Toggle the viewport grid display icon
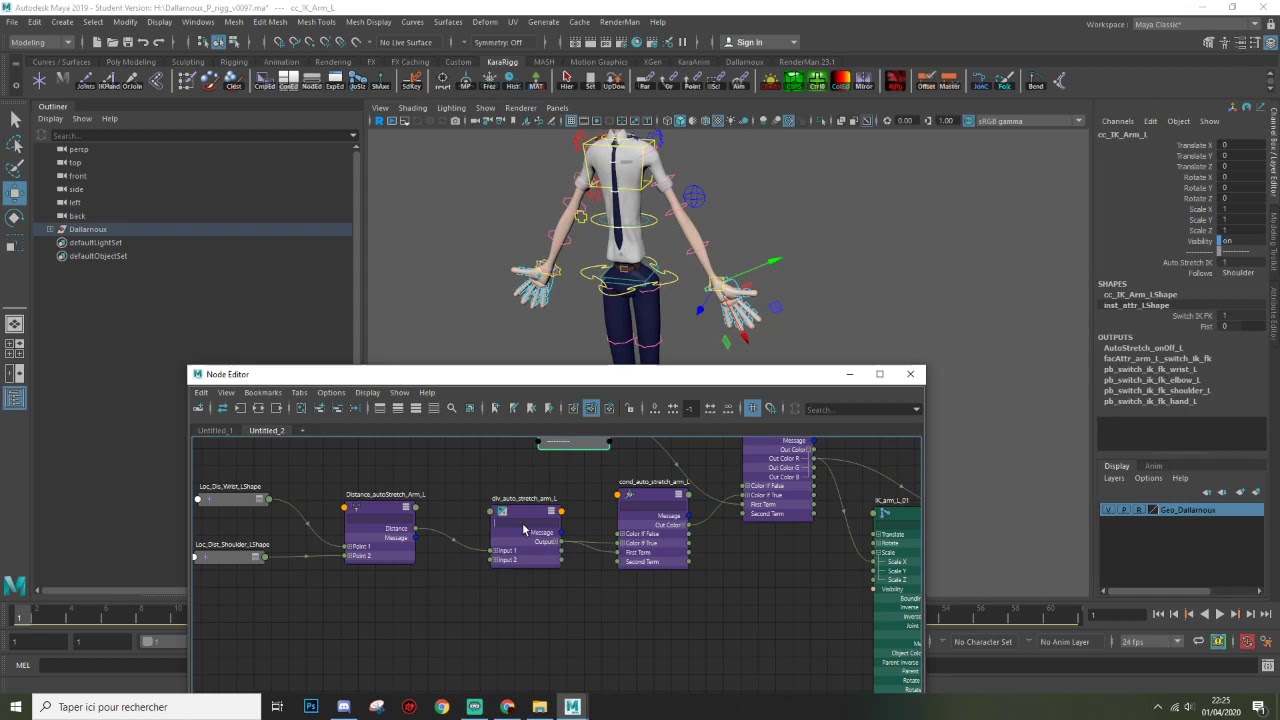The width and height of the screenshot is (1280, 720). click(x=571, y=121)
